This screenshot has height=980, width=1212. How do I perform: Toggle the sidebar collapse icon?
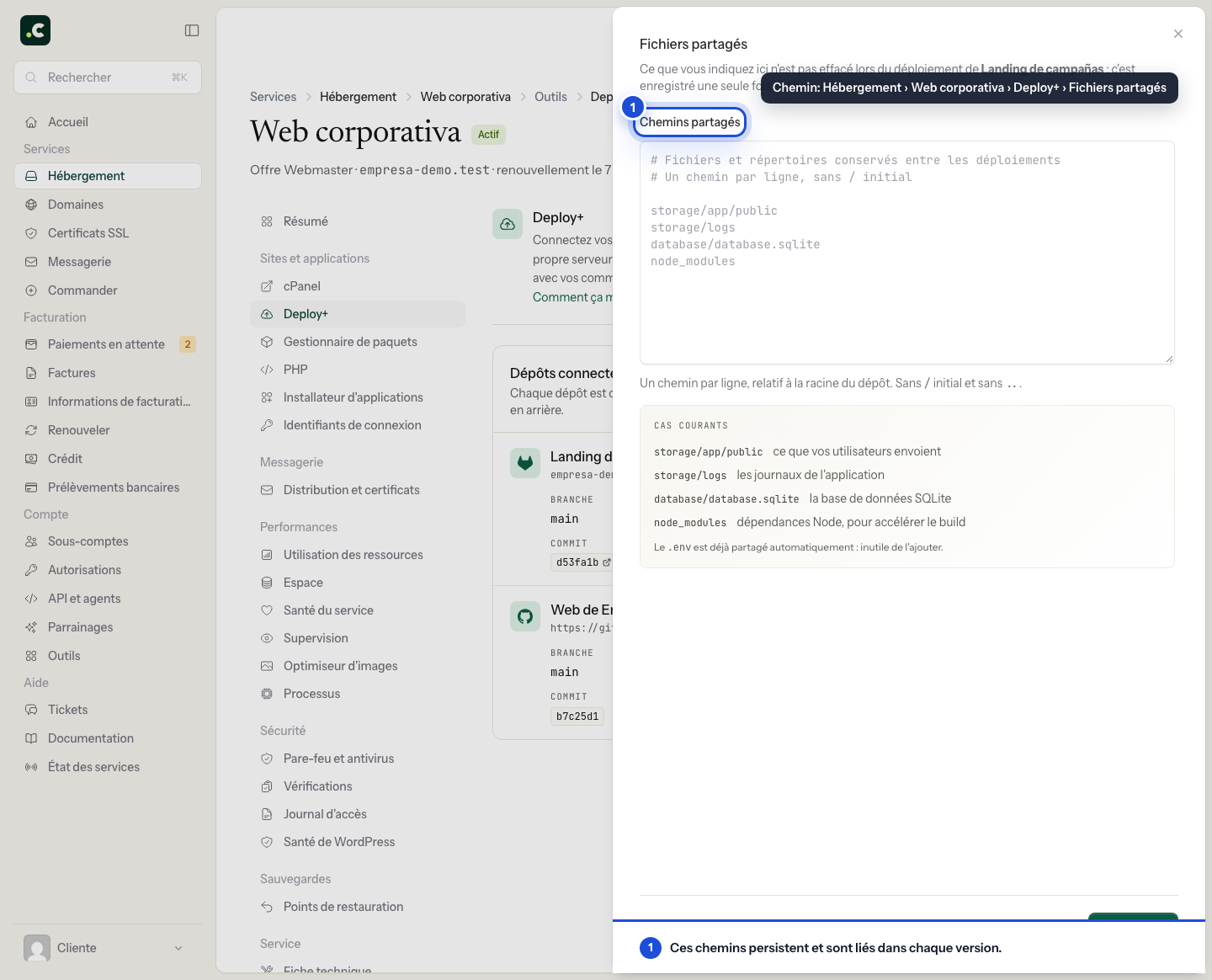click(192, 30)
